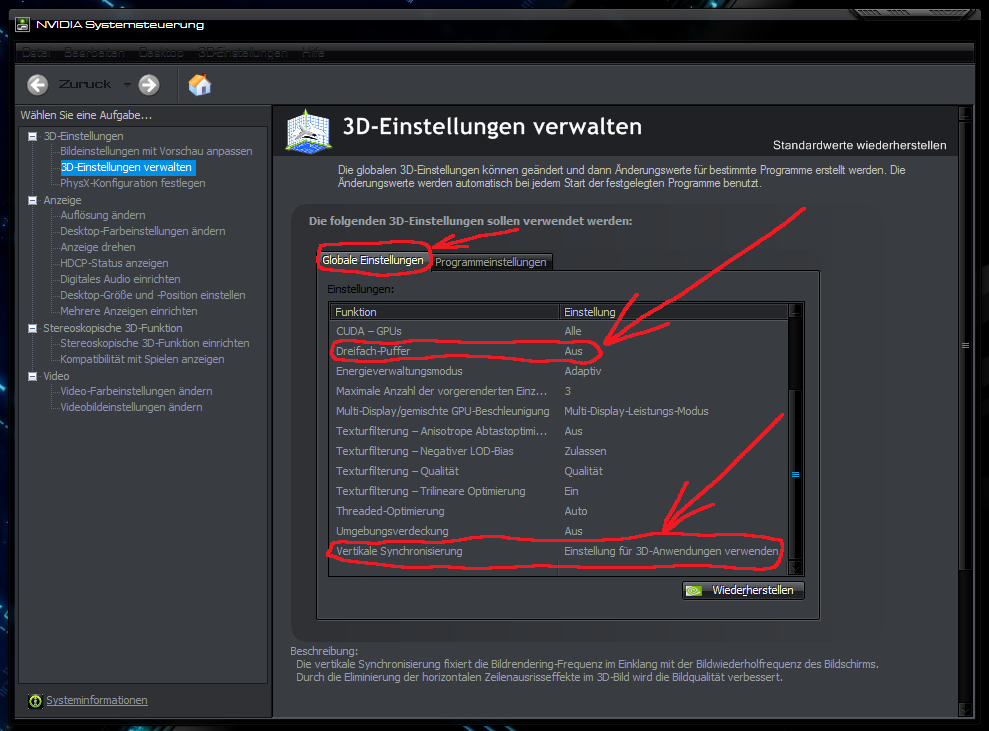Open the 3D-Einstellungen menu
This screenshot has height=731, width=989.
(243, 53)
